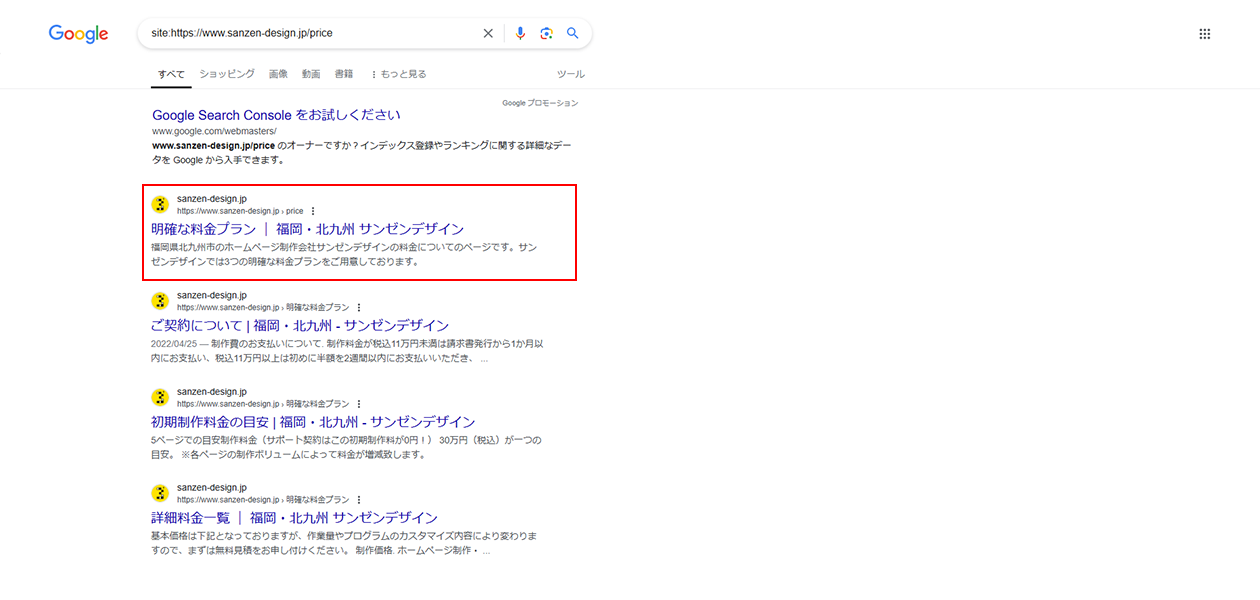Open the Google apps grid

[x=1205, y=34]
